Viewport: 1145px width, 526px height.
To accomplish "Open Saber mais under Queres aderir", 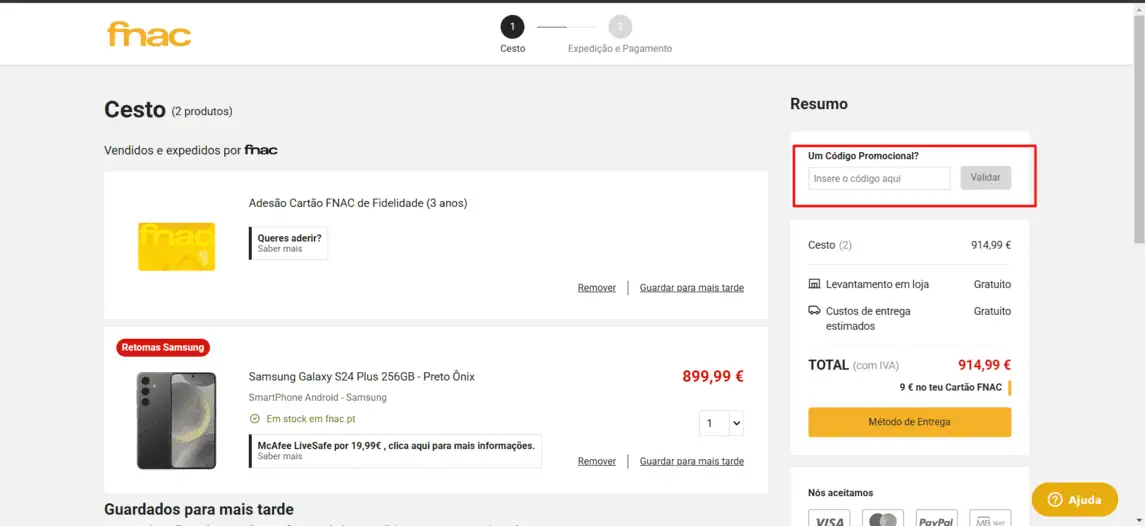I will pos(280,248).
